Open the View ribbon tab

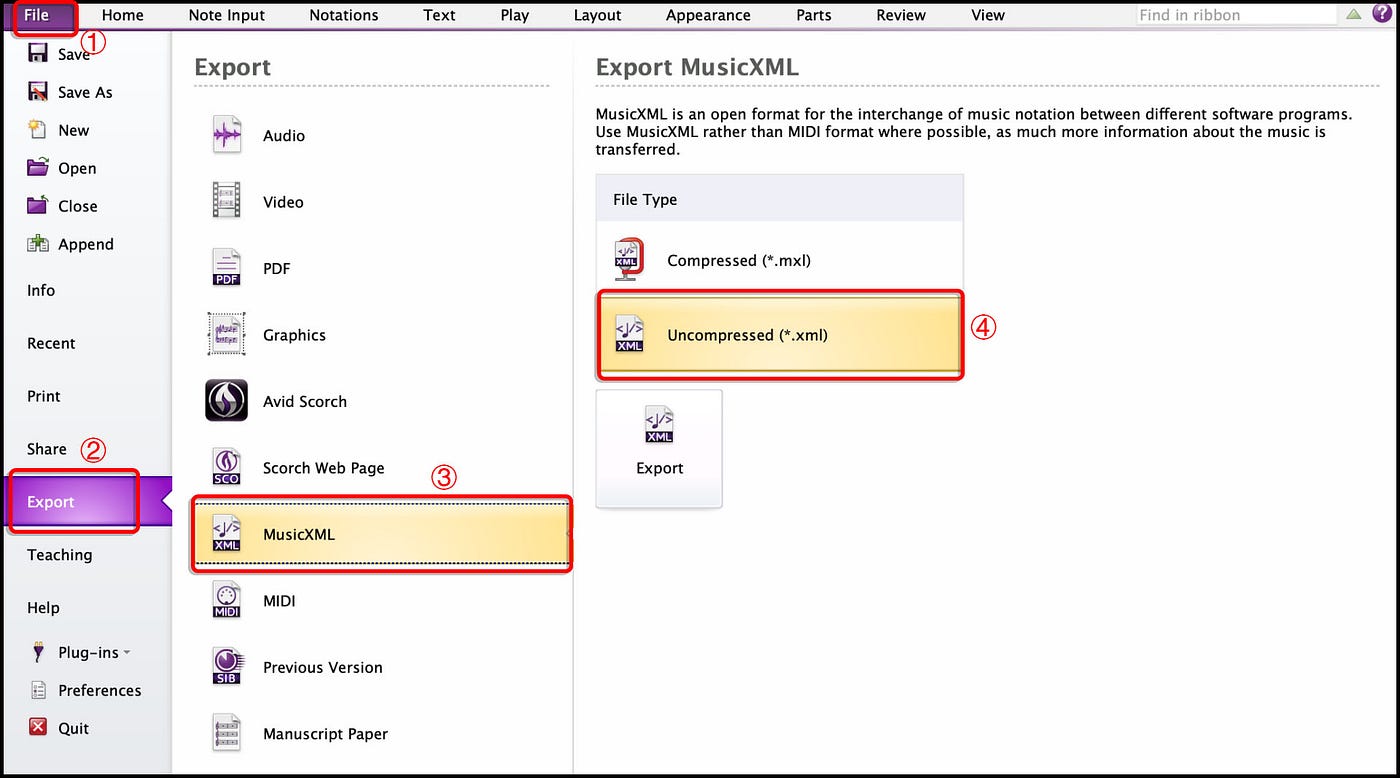pyautogui.click(x=988, y=15)
